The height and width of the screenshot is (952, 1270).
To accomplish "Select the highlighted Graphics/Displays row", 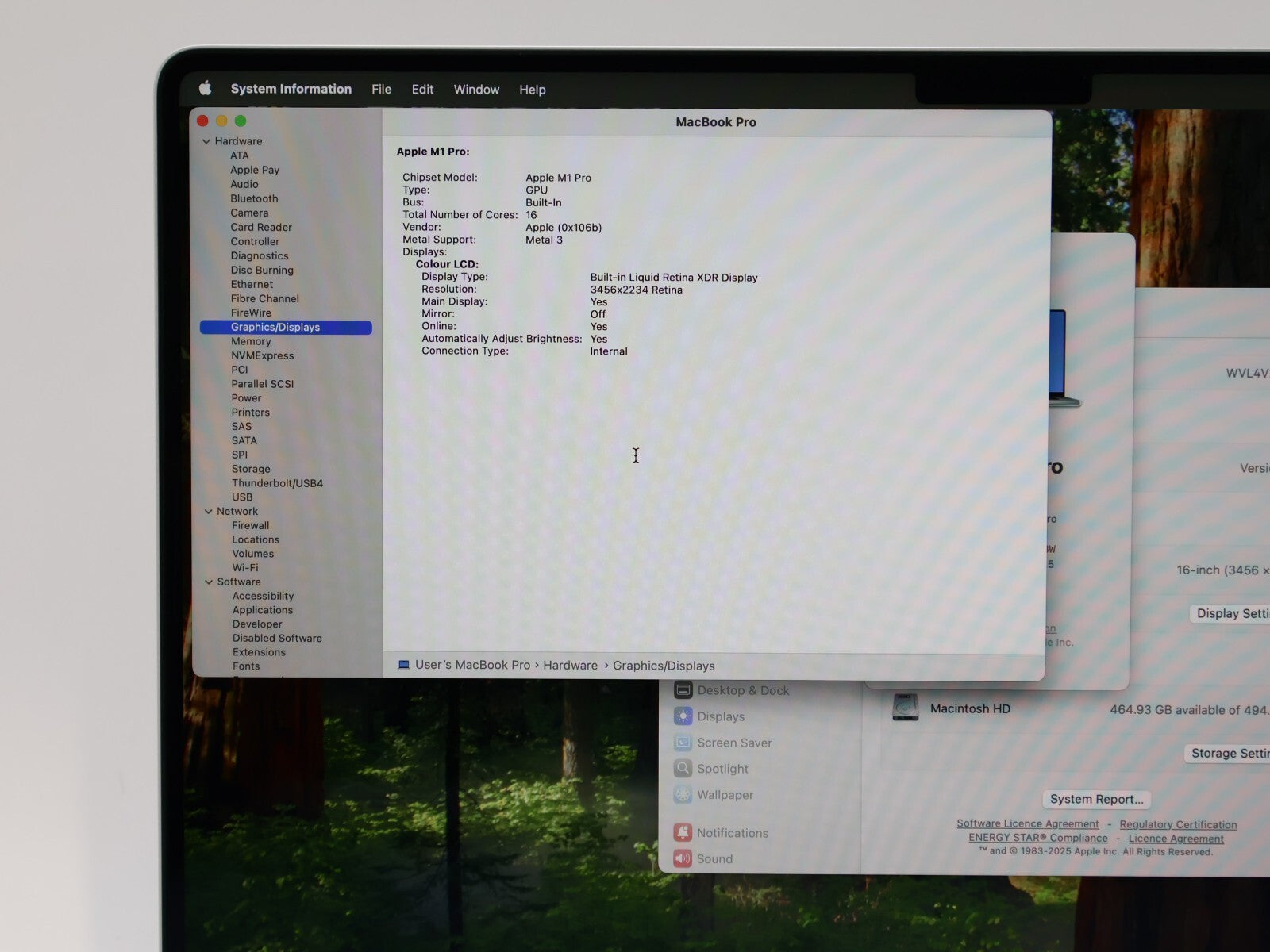I will coord(286,327).
